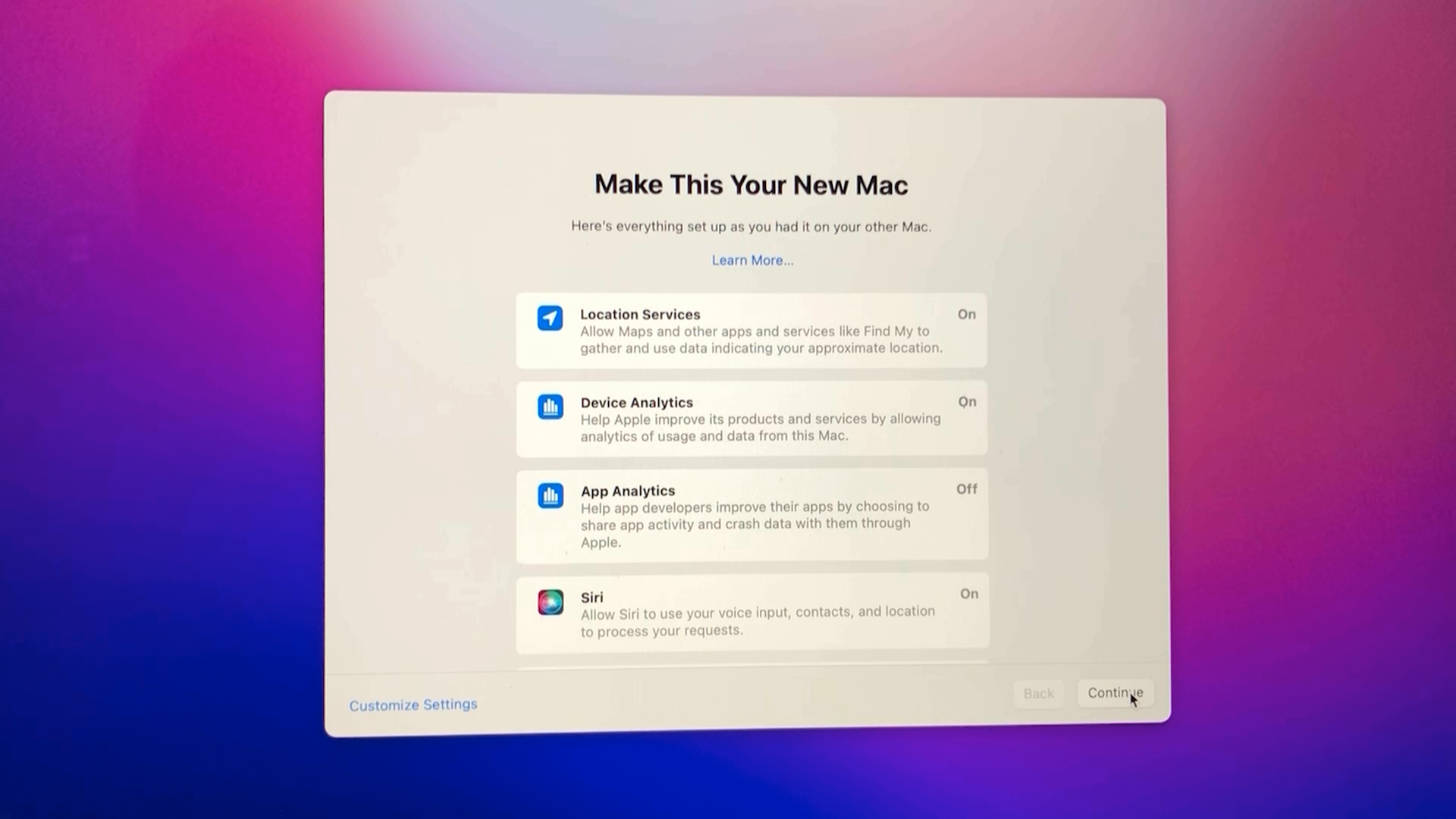Click the Location Services On status
Screen dimensions: 1456x819
pyautogui.click(x=966, y=314)
